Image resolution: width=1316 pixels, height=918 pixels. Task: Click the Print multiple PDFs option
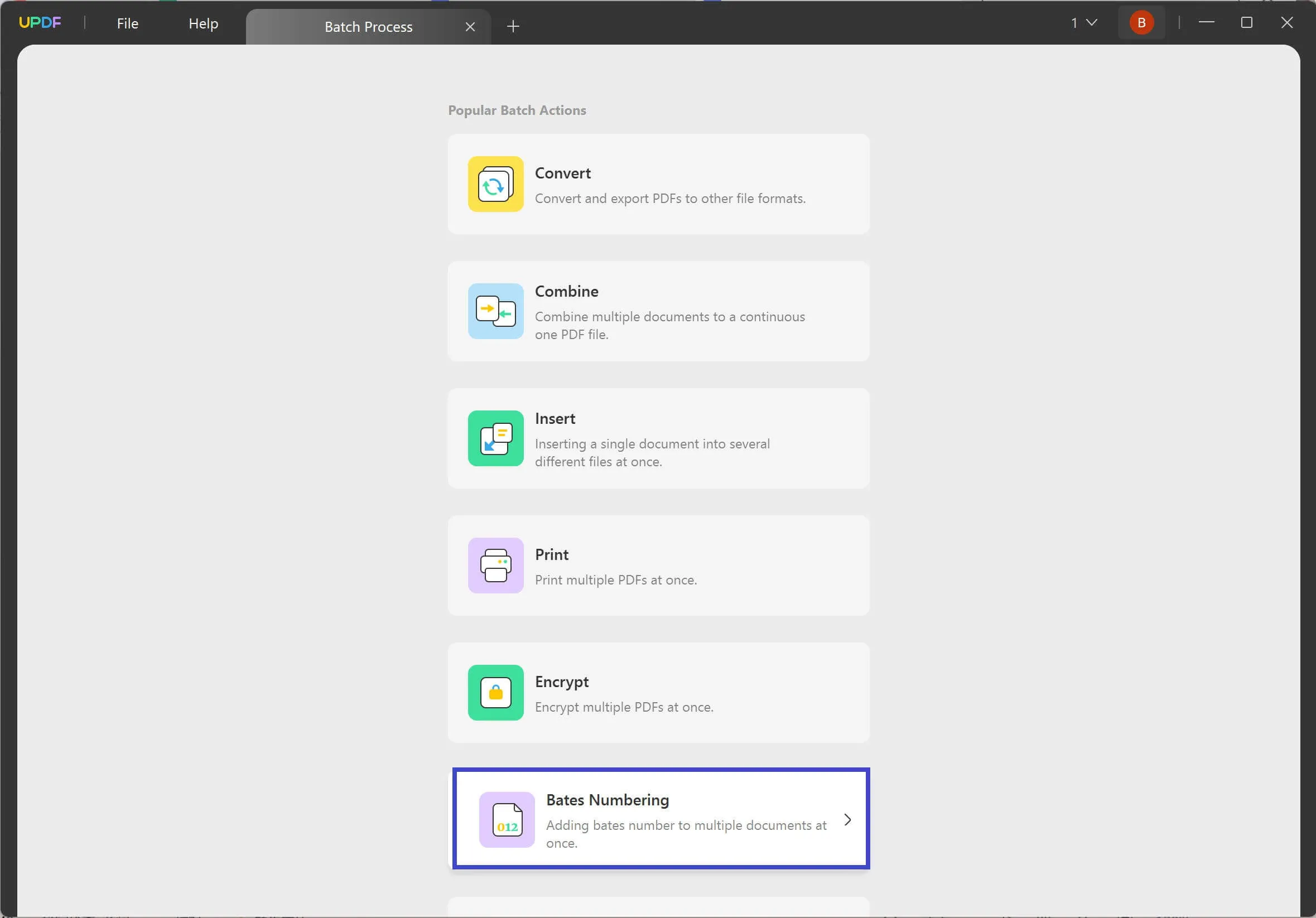click(x=658, y=565)
